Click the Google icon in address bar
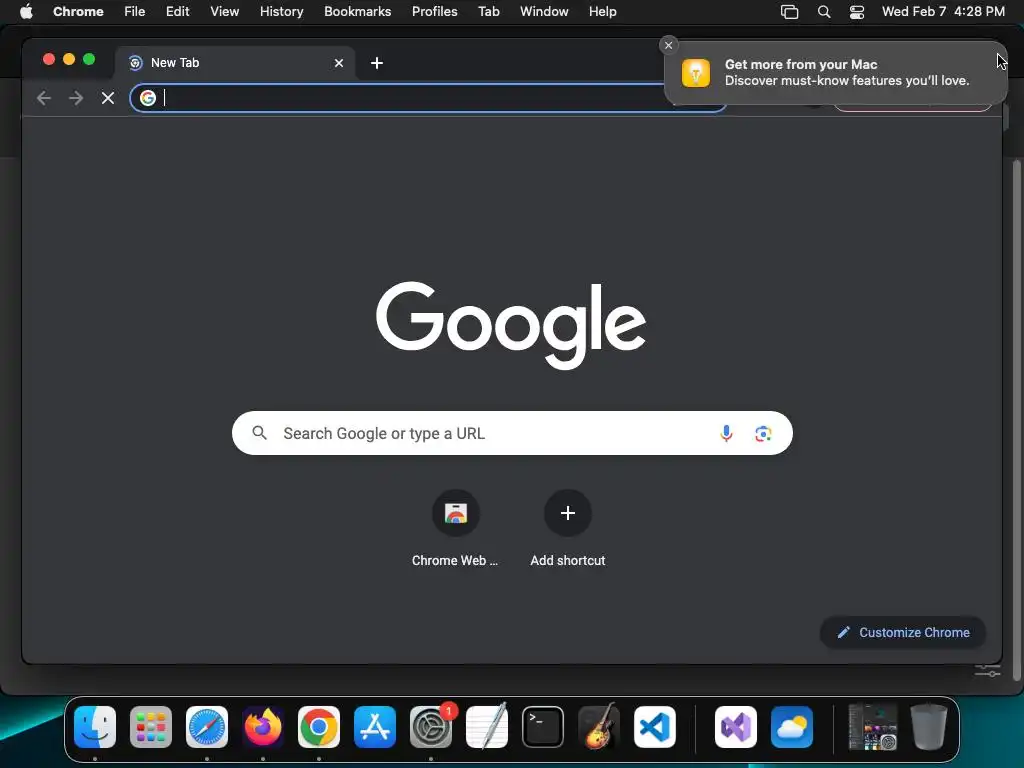This screenshot has height=768, width=1024. click(148, 98)
